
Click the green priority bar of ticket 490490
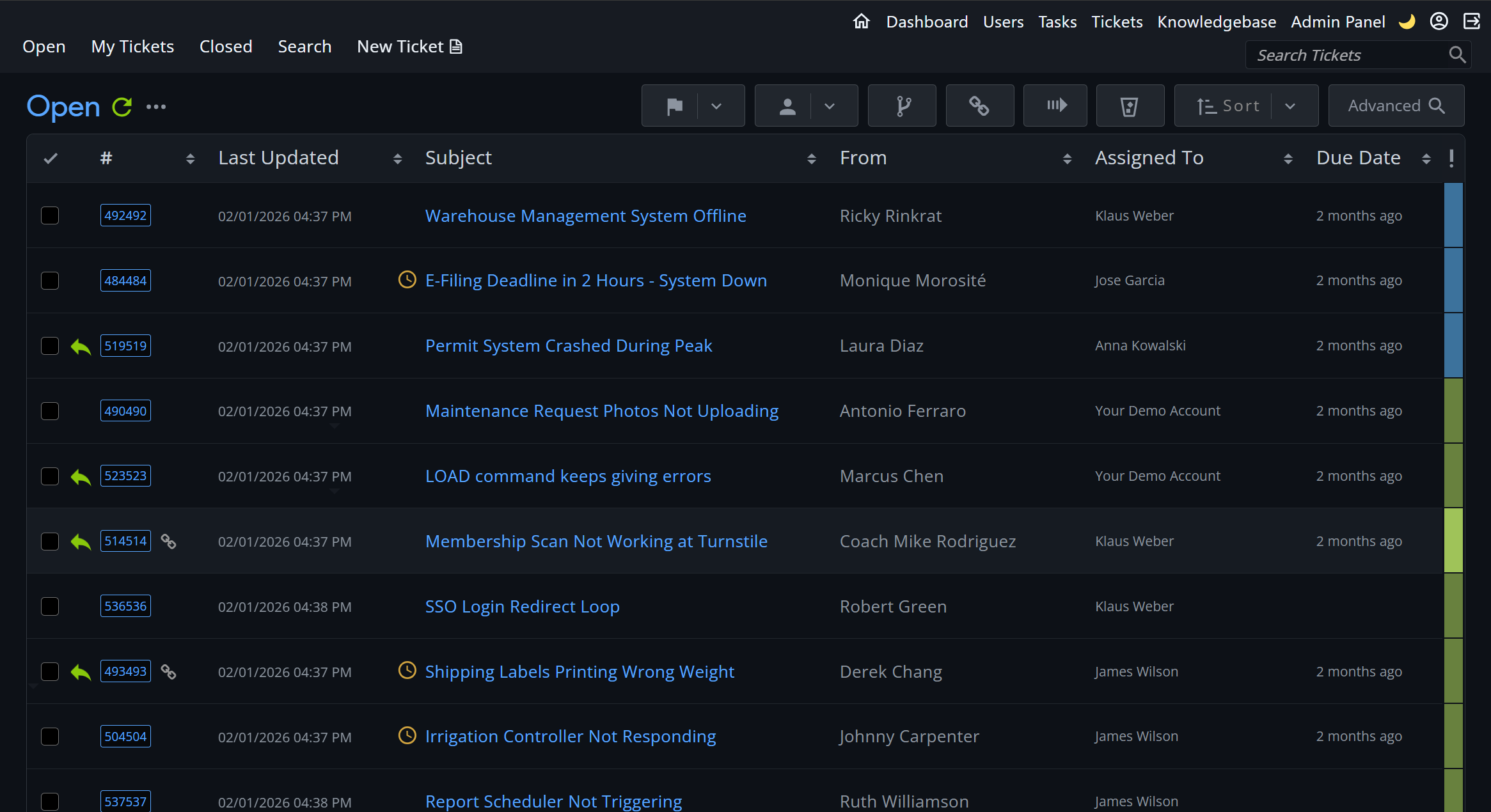1454,410
